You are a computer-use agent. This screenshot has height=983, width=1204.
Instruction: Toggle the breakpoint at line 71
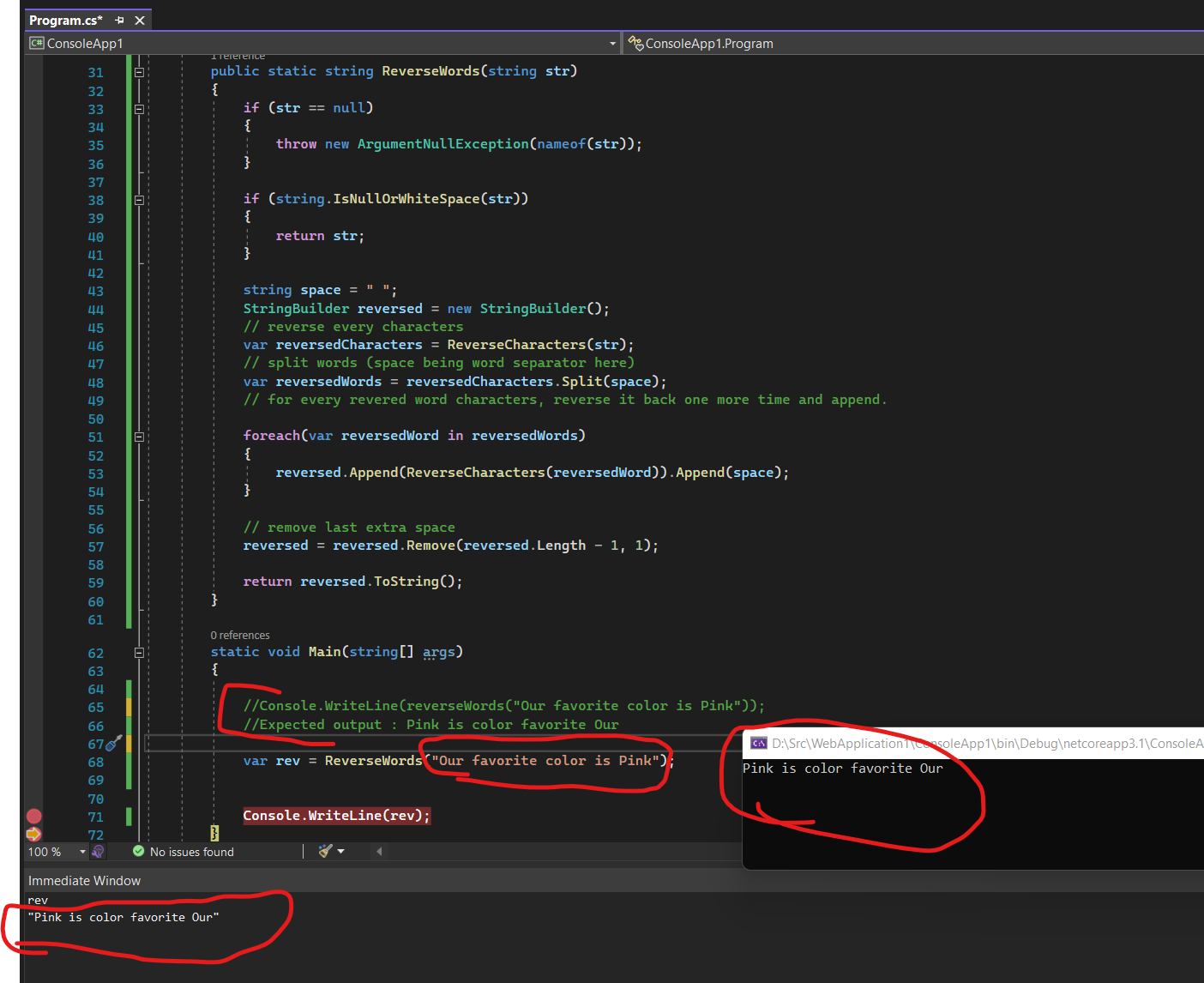tap(34, 816)
